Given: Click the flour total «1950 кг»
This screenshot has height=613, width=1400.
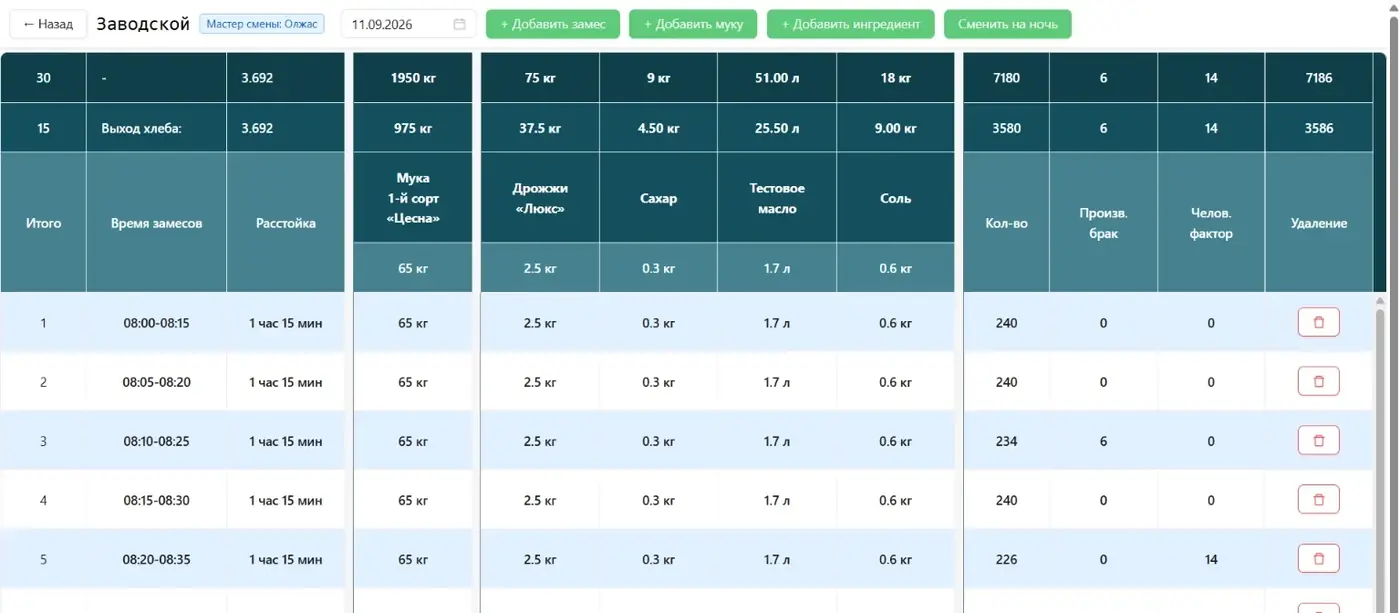Looking at the screenshot, I should coord(413,77).
